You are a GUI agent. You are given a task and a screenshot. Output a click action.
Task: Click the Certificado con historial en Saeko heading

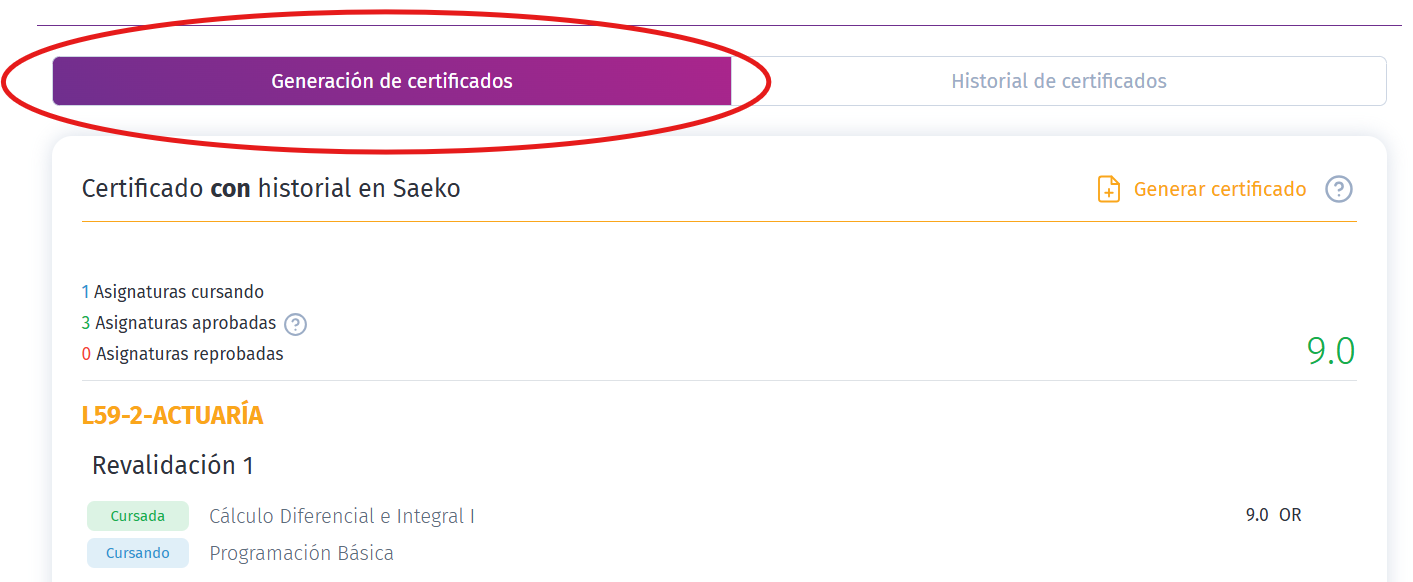tap(271, 188)
